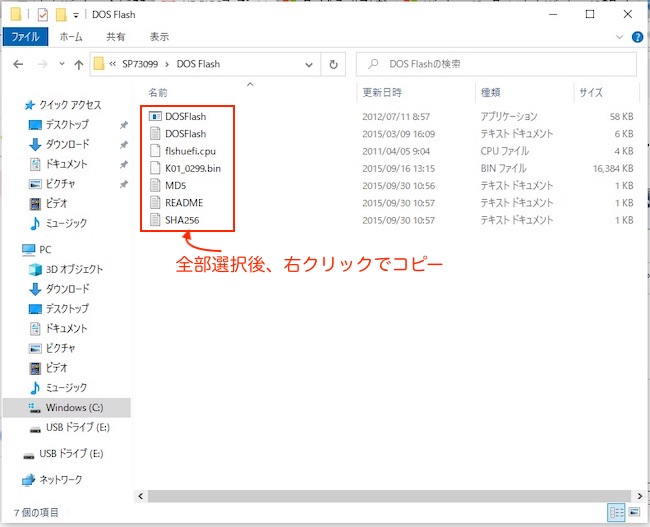Open ビデオ under Quick Access
Image resolution: width=650 pixels, height=527 pixels.
click(56, 204)
